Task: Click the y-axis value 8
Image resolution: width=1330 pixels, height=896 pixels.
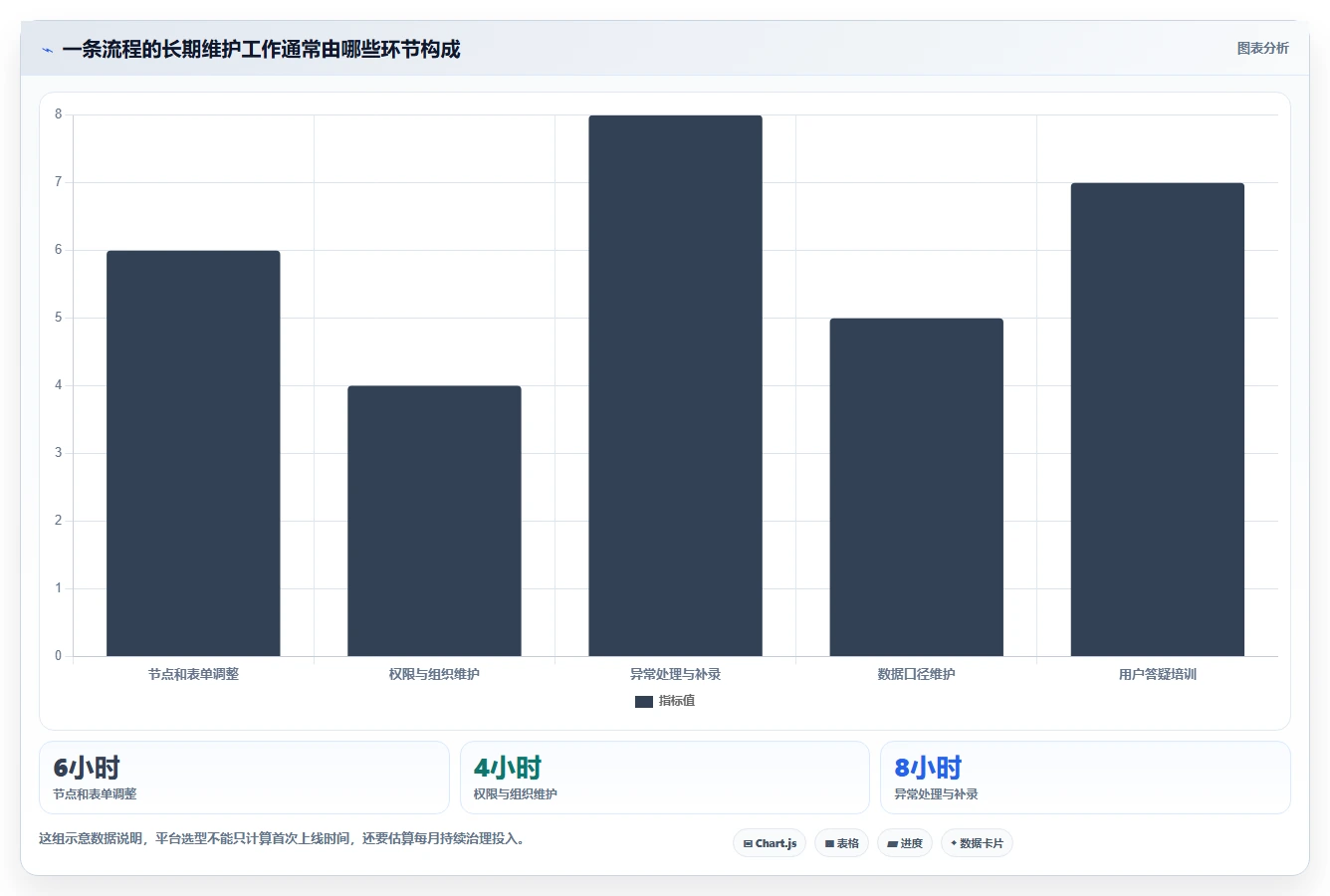Action: point(58,114)
